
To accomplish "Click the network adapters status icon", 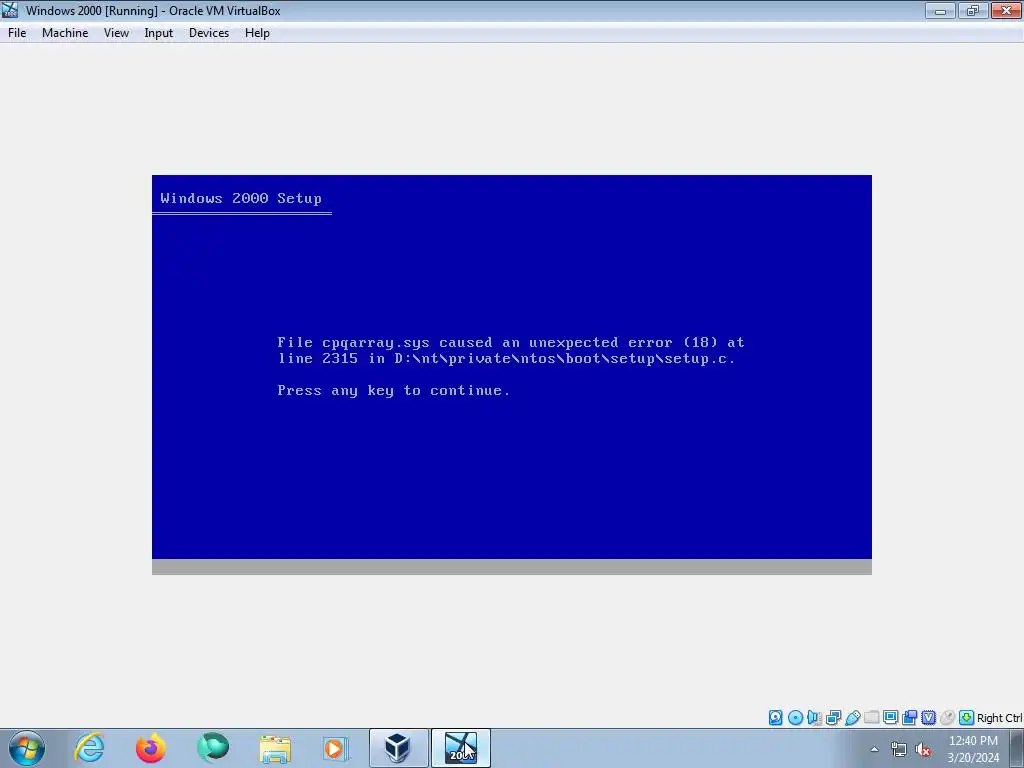I will tap(833, 718).
